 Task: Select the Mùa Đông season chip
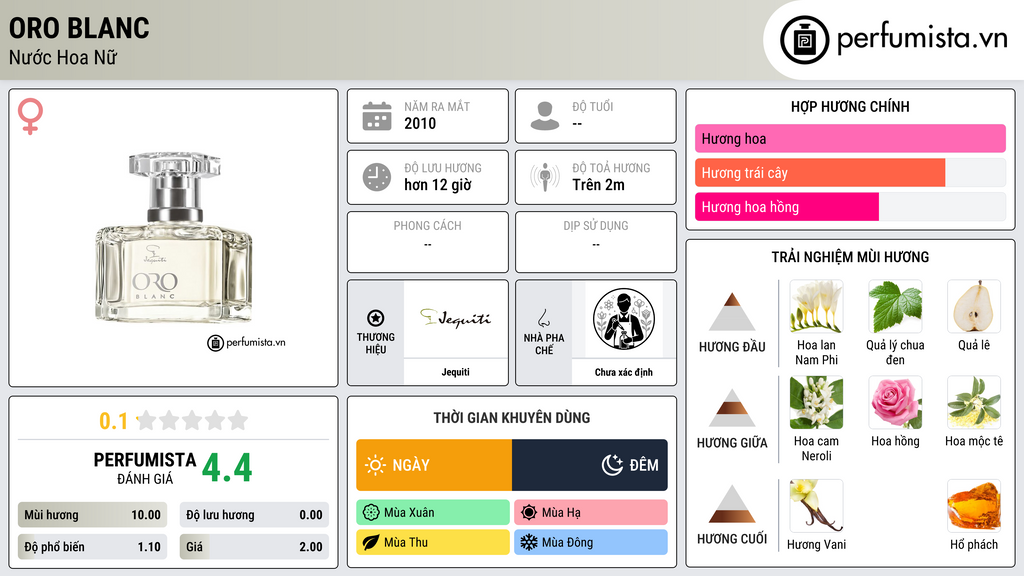(x=591, y=542)
